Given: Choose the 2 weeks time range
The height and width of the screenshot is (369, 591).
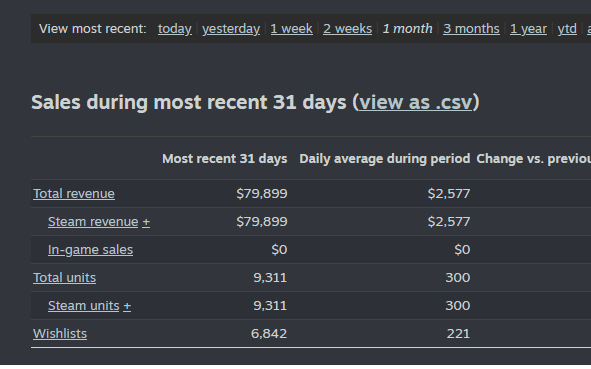Looking at the screenshot, I should pos(347,29).
